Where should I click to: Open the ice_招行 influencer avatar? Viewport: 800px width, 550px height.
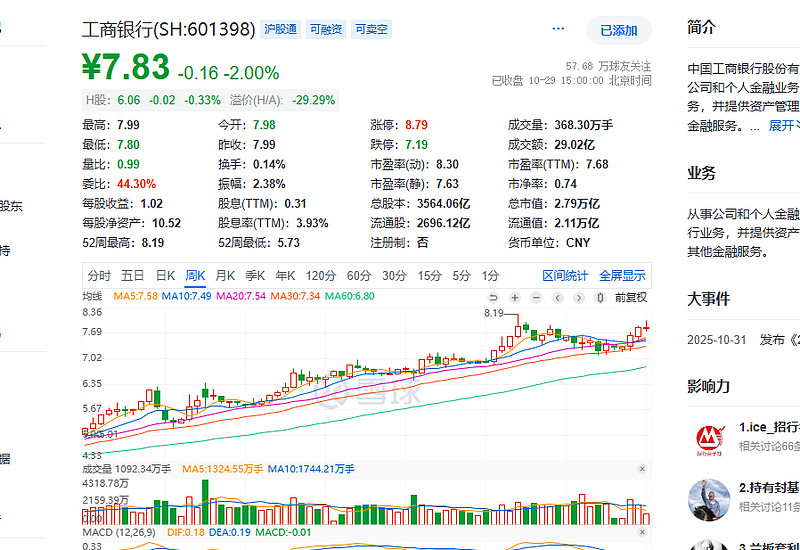coord(709,436)
